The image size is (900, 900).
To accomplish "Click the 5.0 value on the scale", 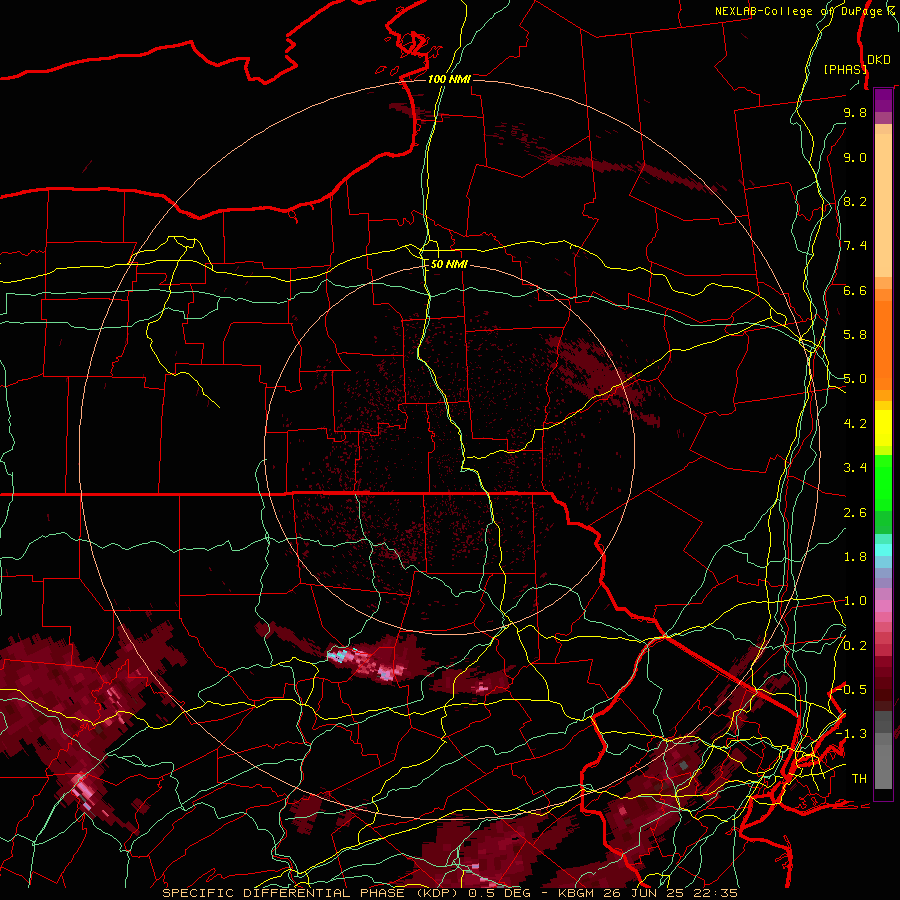I will pos(855,379).
